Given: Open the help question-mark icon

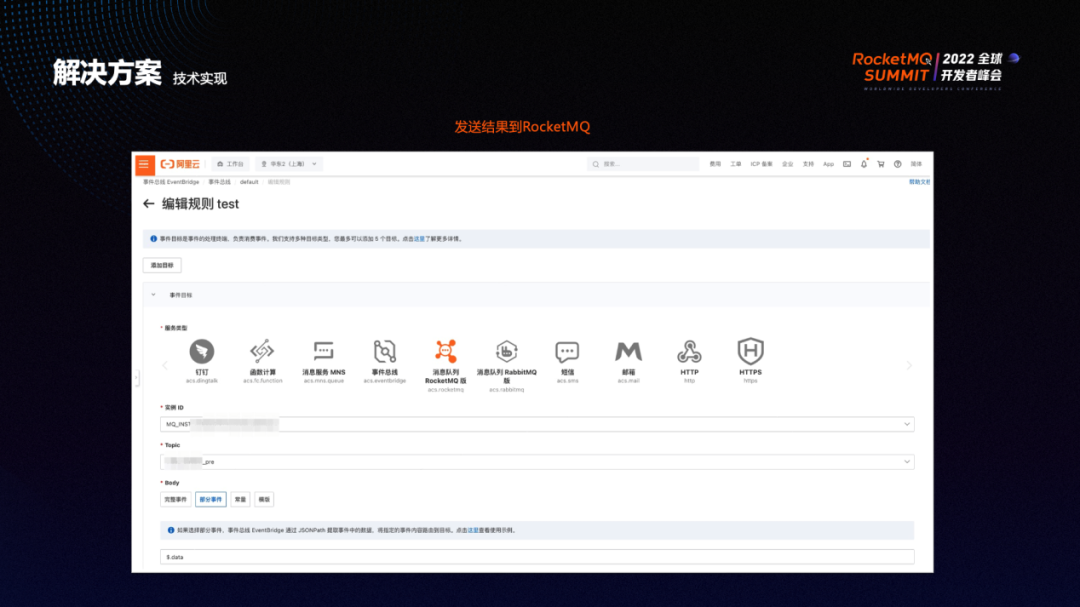Looking at the screenshot, I should pos(897,164).
